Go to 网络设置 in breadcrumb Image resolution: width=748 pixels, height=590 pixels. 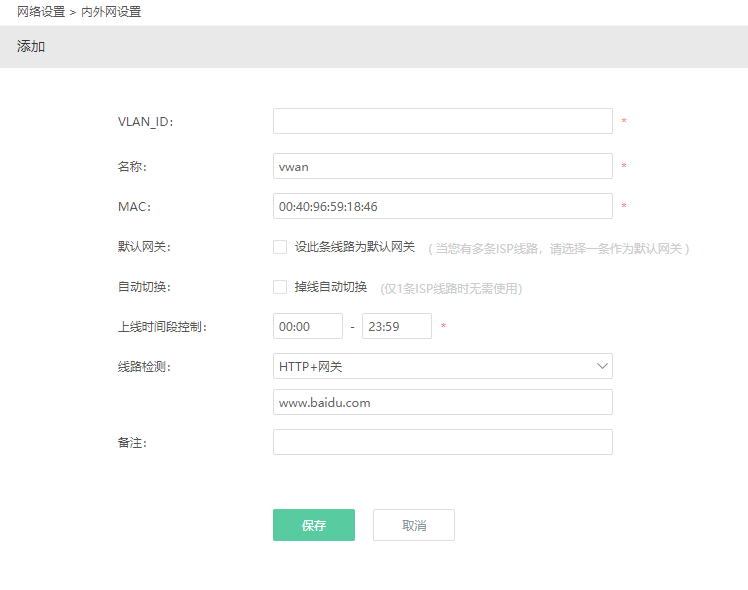point(41,11)
